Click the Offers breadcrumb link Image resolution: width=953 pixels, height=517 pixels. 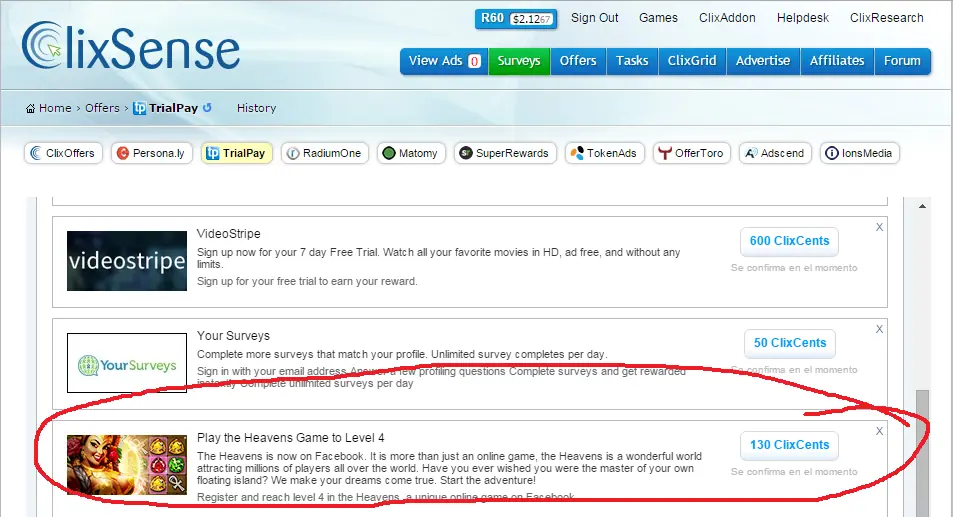102,108
